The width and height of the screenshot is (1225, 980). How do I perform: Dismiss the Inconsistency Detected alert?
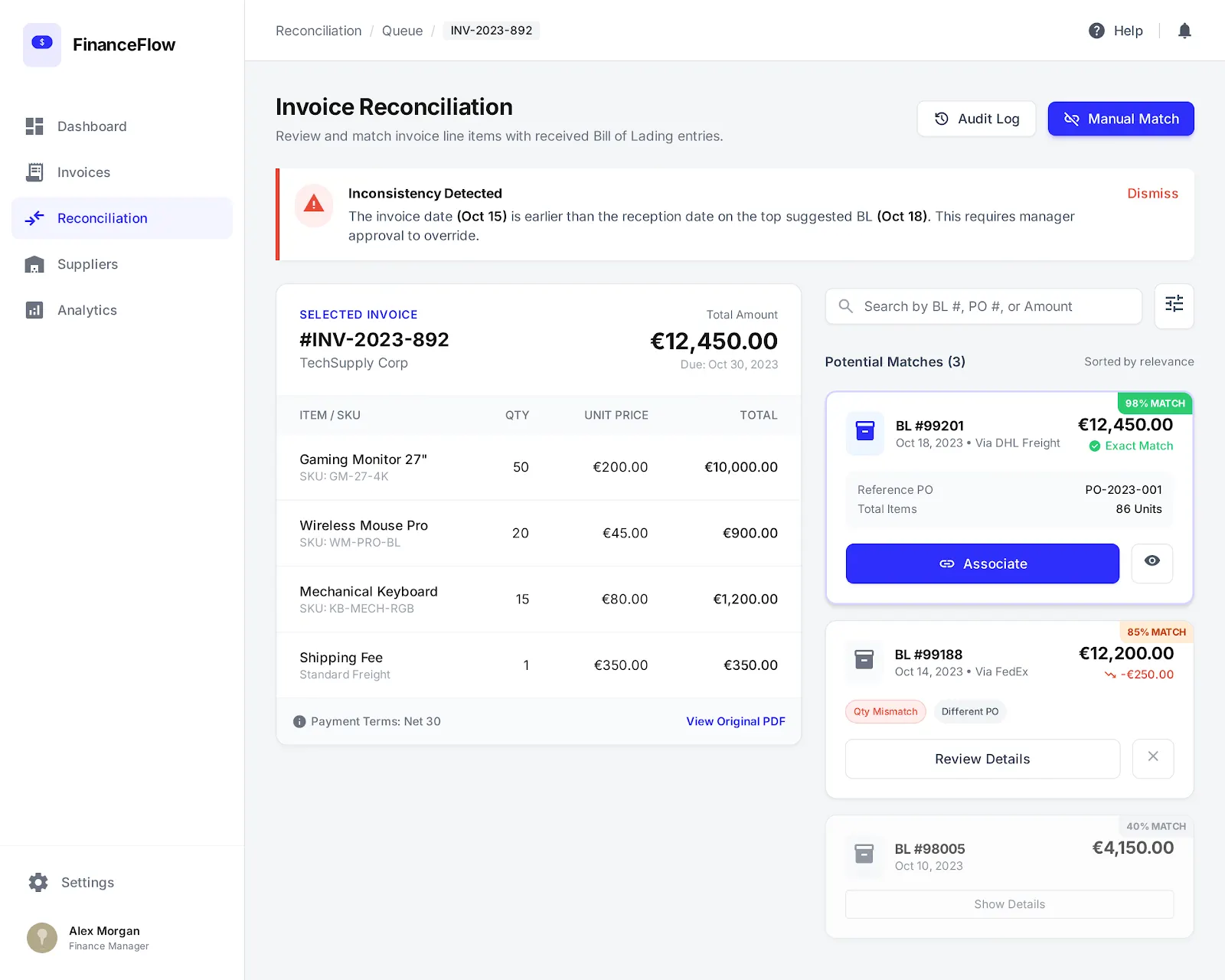(x=1152, y=194)
